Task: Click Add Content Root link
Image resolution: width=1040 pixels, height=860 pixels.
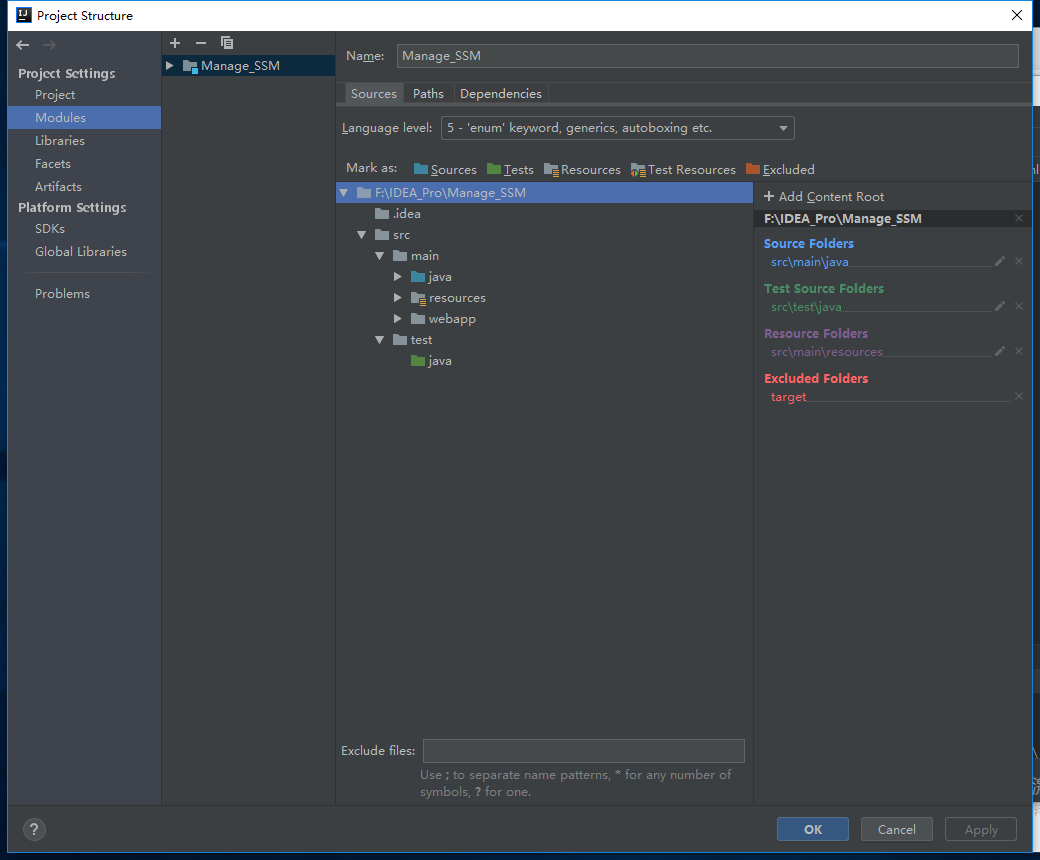Action: click(824, 197)
